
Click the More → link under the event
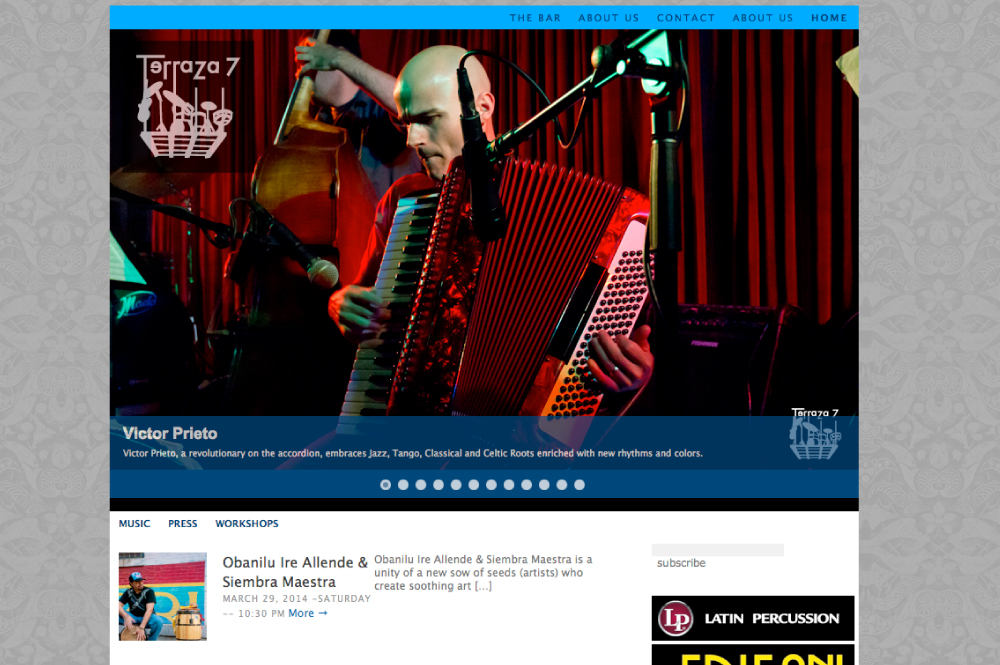click(308, 613)
